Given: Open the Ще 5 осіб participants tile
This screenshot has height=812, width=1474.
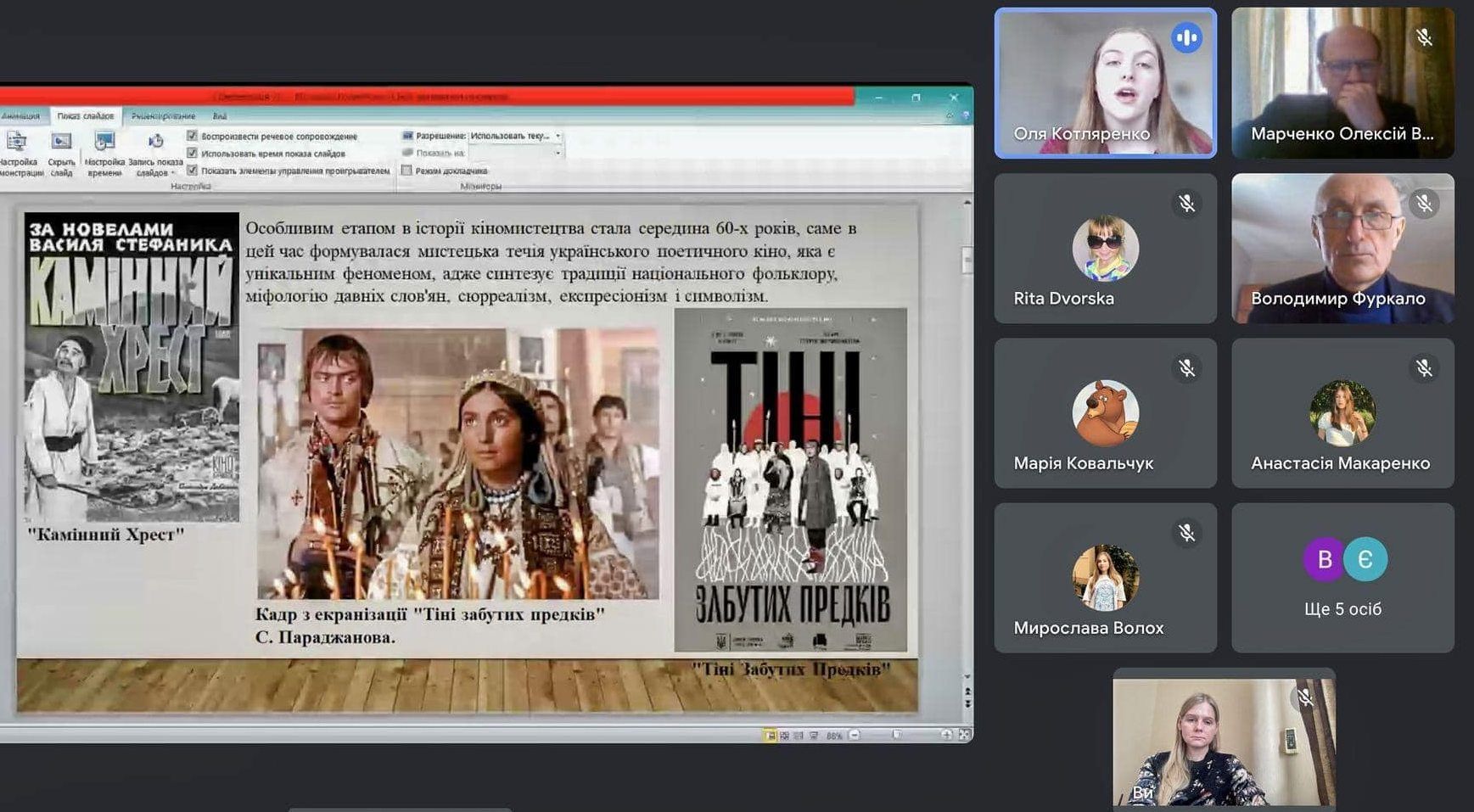Looking at the screenshot, I should pos(1342,578).
